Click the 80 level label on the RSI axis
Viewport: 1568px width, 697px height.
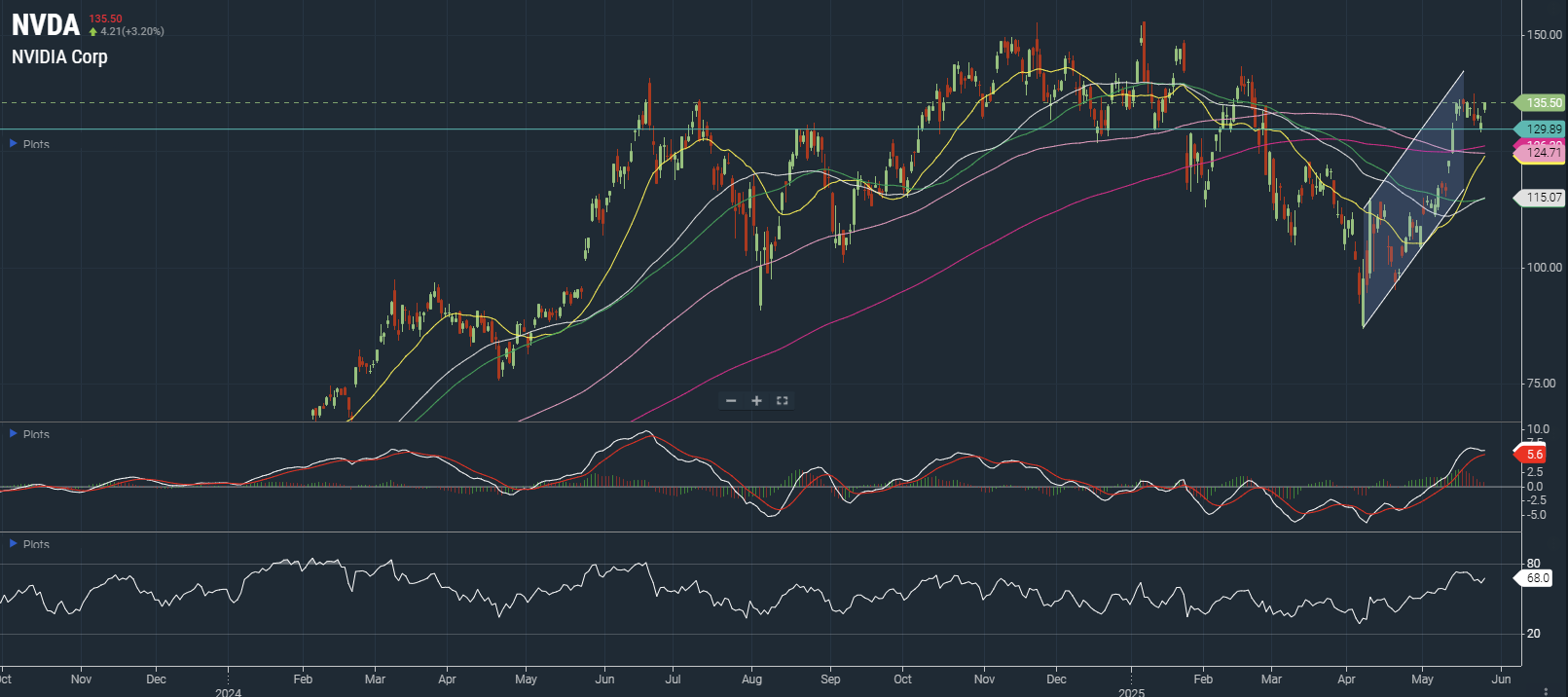tap(1534, 563)
